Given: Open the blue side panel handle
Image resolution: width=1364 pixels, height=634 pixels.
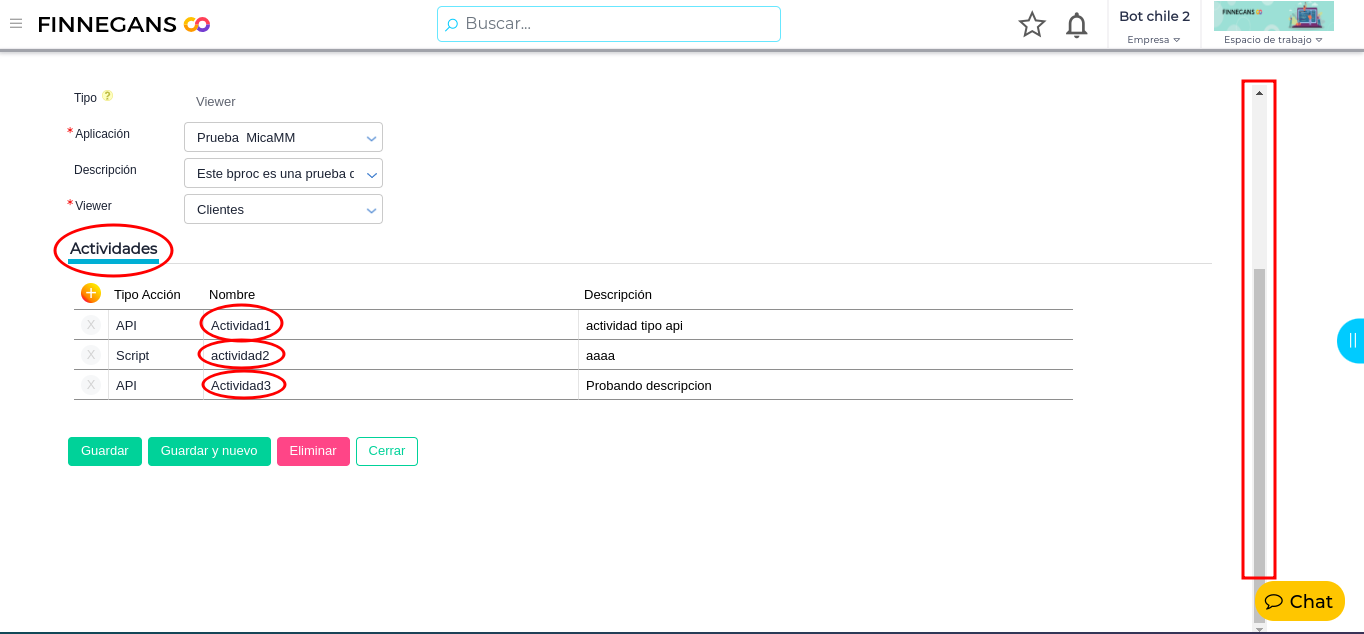Looking at the screenshot, I should tap(1351, 340).
